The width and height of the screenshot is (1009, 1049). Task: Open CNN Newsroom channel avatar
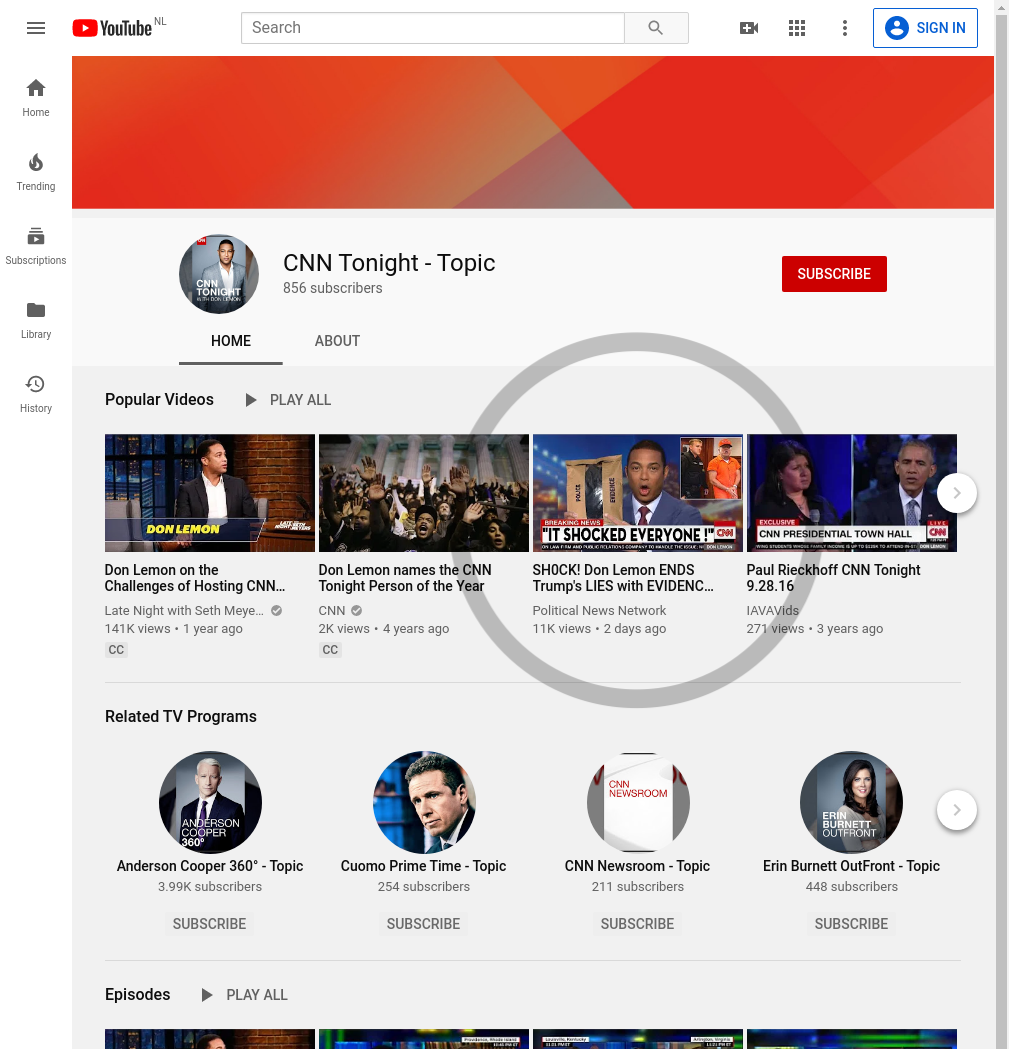[x=638, y=802]
